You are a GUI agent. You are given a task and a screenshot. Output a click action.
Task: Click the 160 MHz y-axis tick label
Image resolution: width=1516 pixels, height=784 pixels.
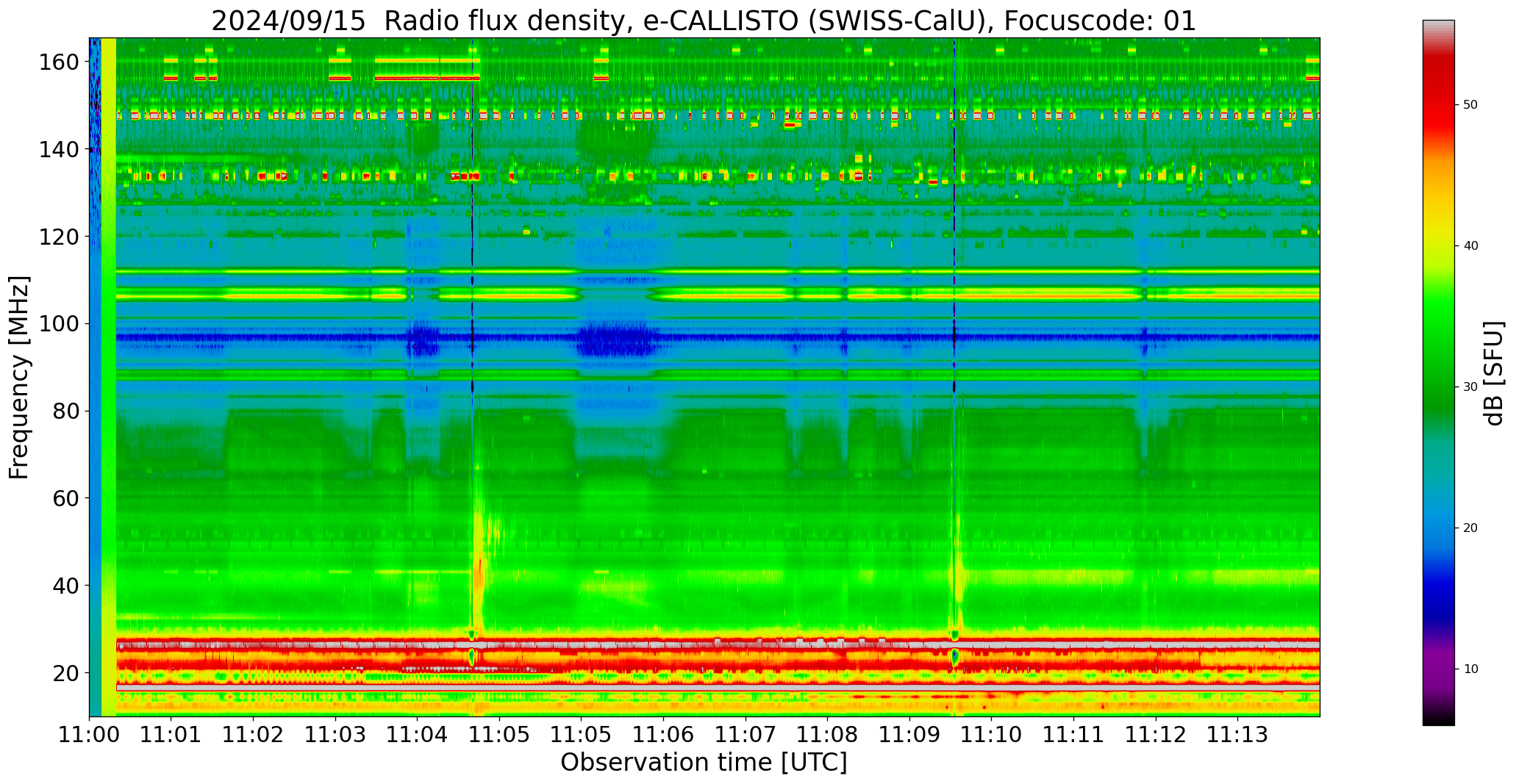(60, 62)
